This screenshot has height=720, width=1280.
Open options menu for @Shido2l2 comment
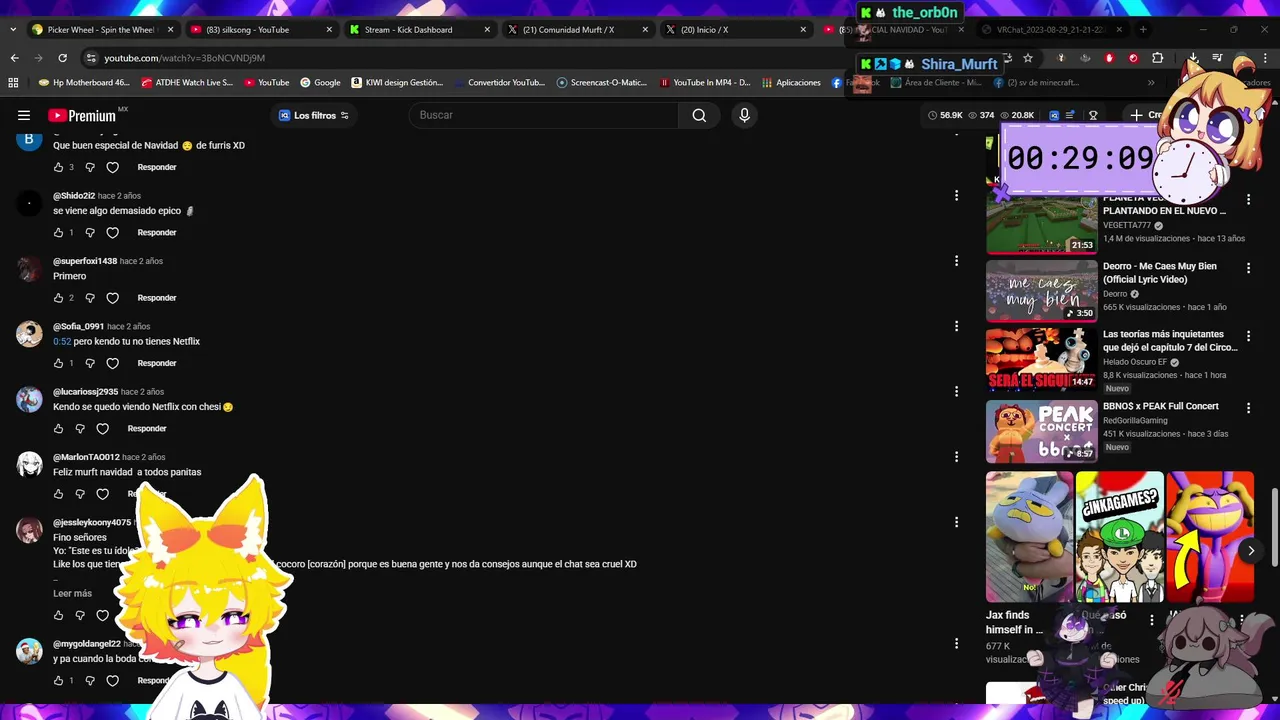point(956,196)
